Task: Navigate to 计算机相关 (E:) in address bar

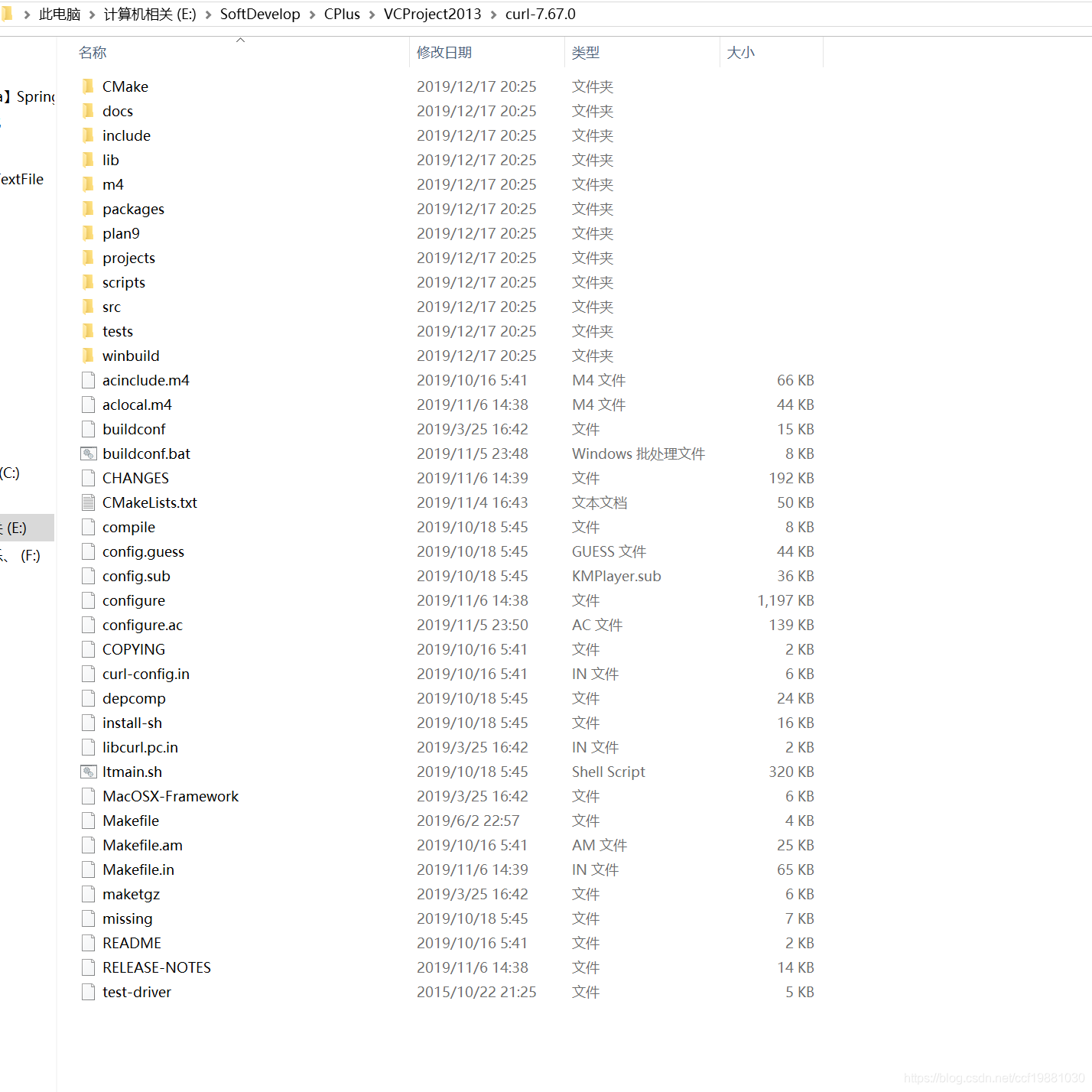Action: (x=150, y=15)
